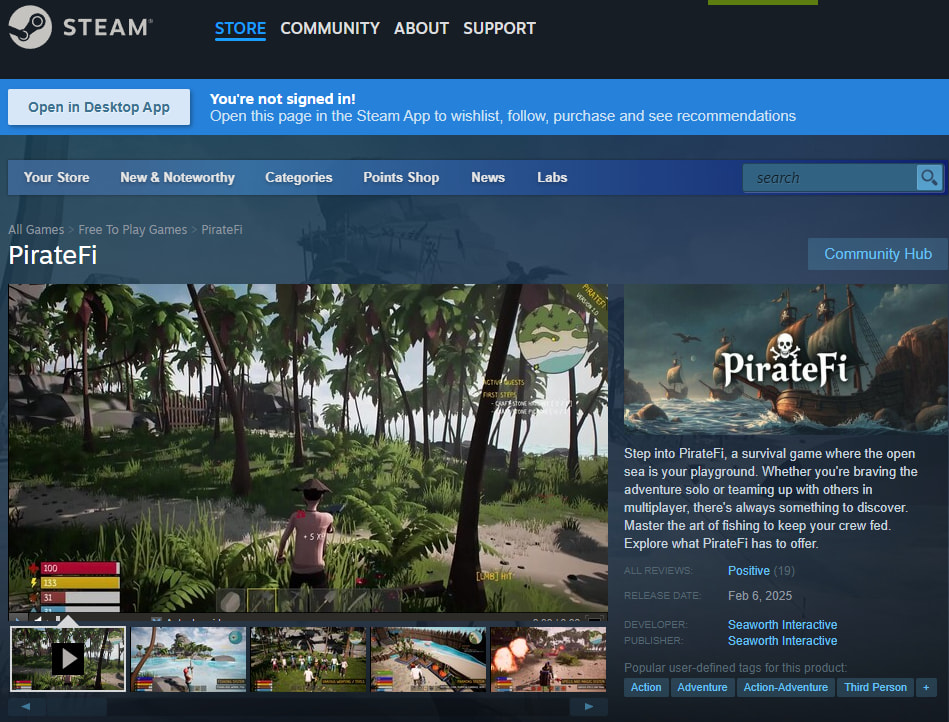The height and width of the screenshot is (722, 949).
Task: Click the "Step into PirateFi" description text
Action: tap(770, 498)
